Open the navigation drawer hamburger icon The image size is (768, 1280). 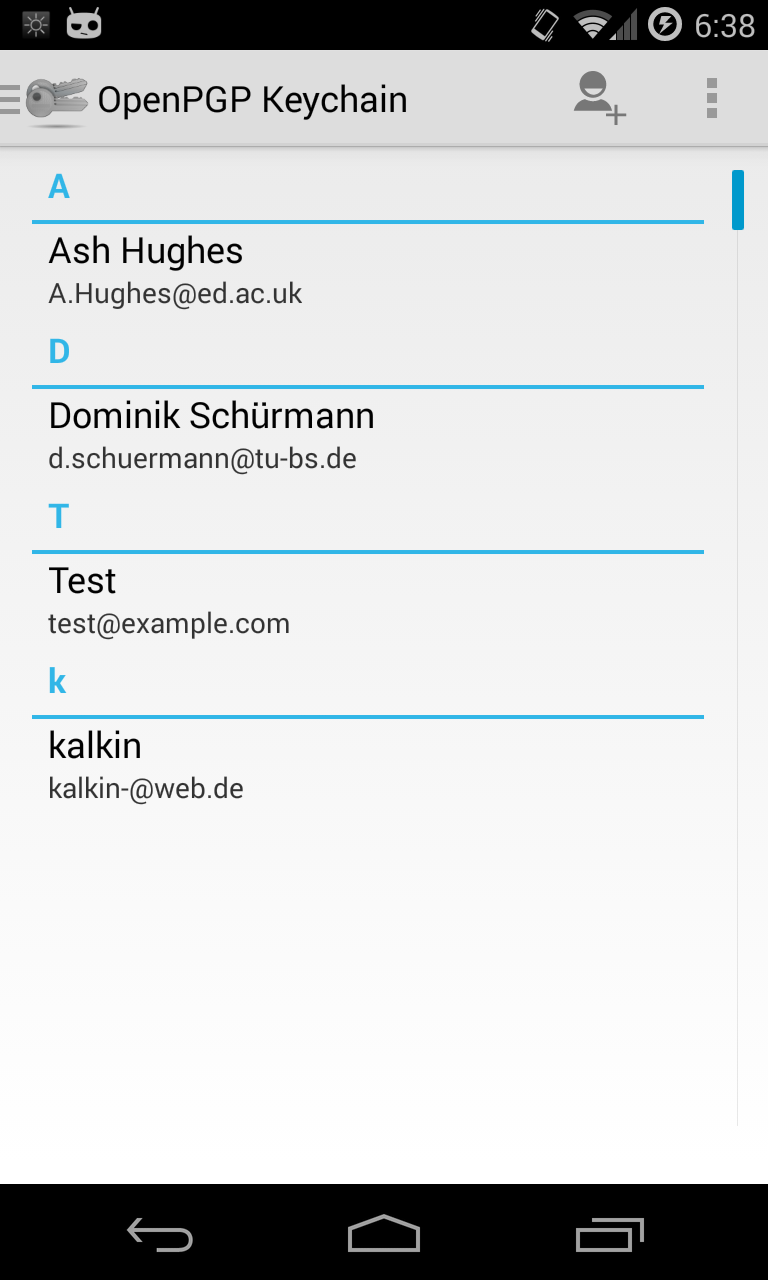pos(11,100)
